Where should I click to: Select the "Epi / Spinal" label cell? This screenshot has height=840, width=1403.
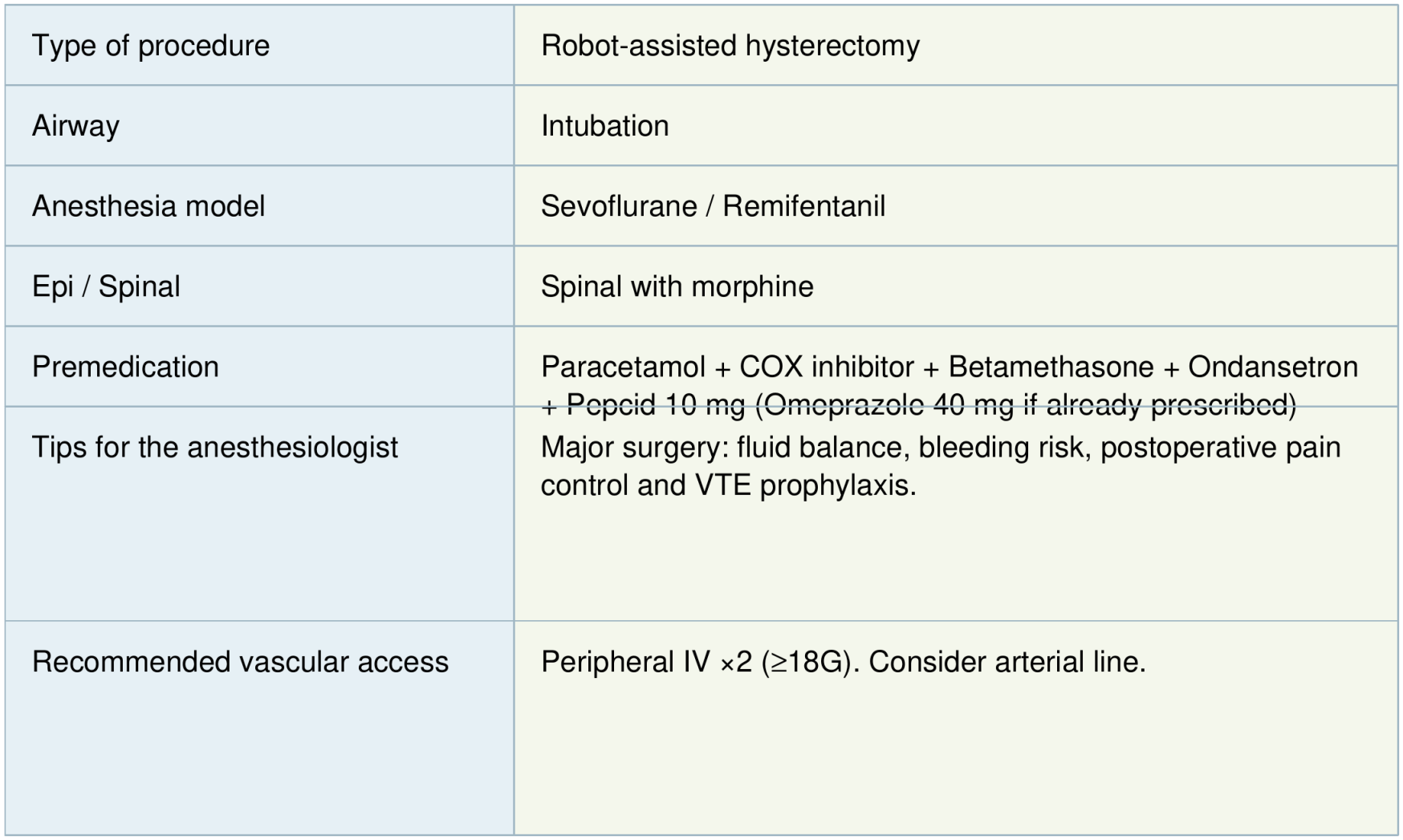point(106,286)
